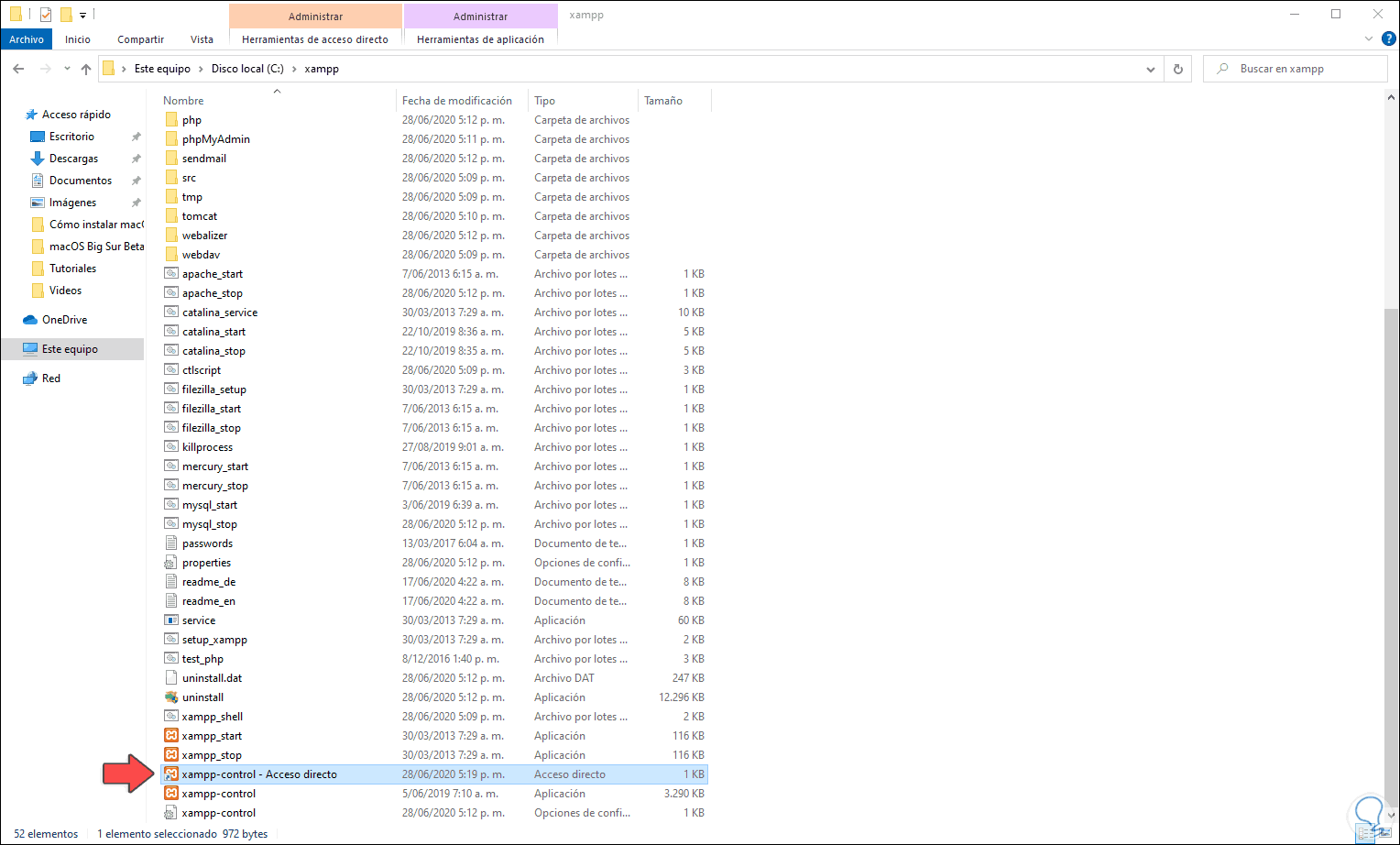Click the xampp_stop application icon

pos(171,755)
